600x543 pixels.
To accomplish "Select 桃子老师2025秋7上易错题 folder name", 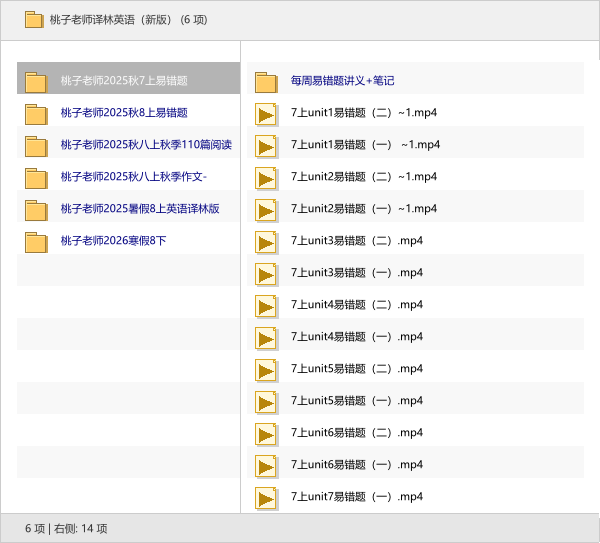I will [x=124, y=81].
